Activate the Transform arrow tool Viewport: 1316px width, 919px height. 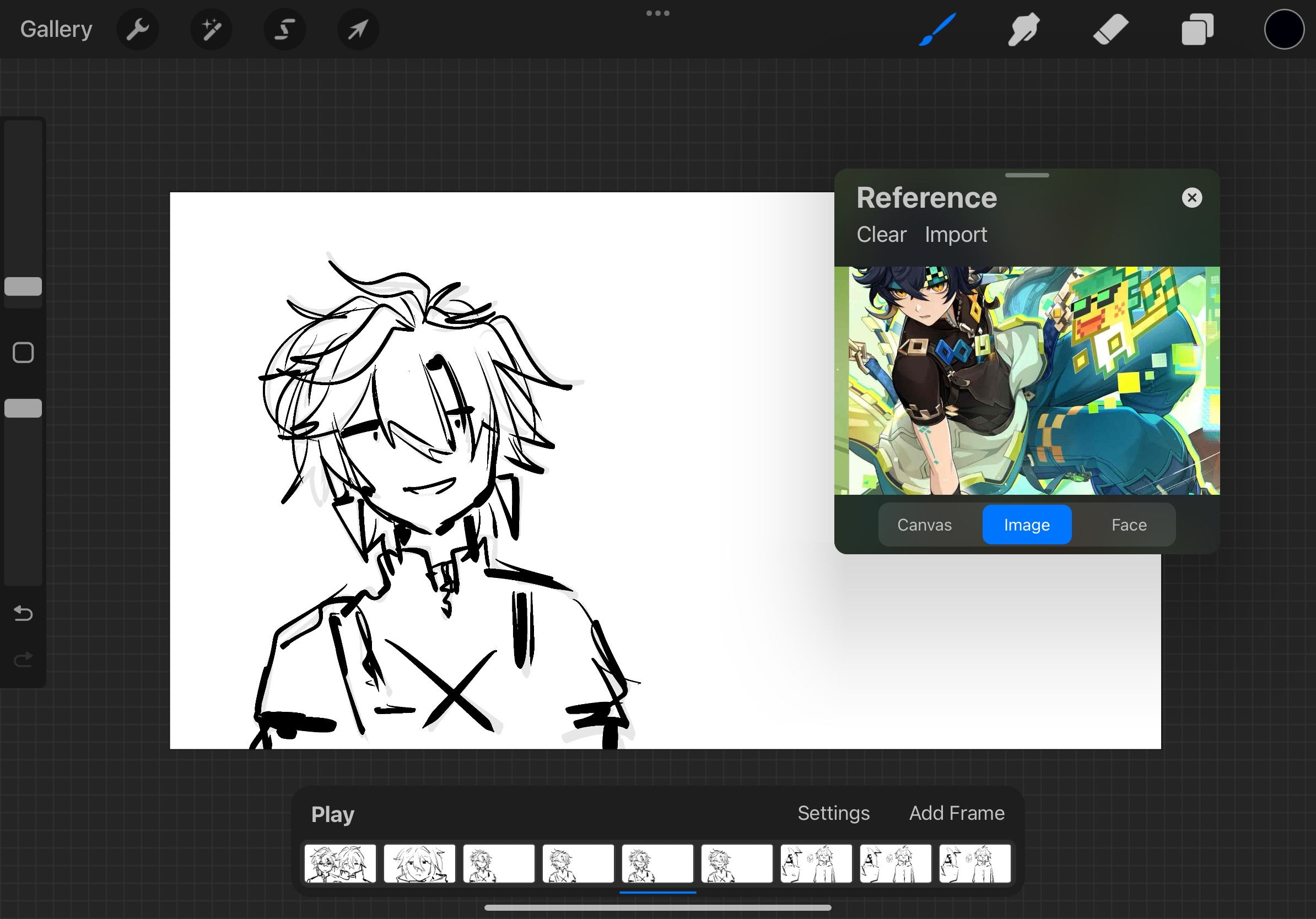pyautogui.click(x=358, y=29)
